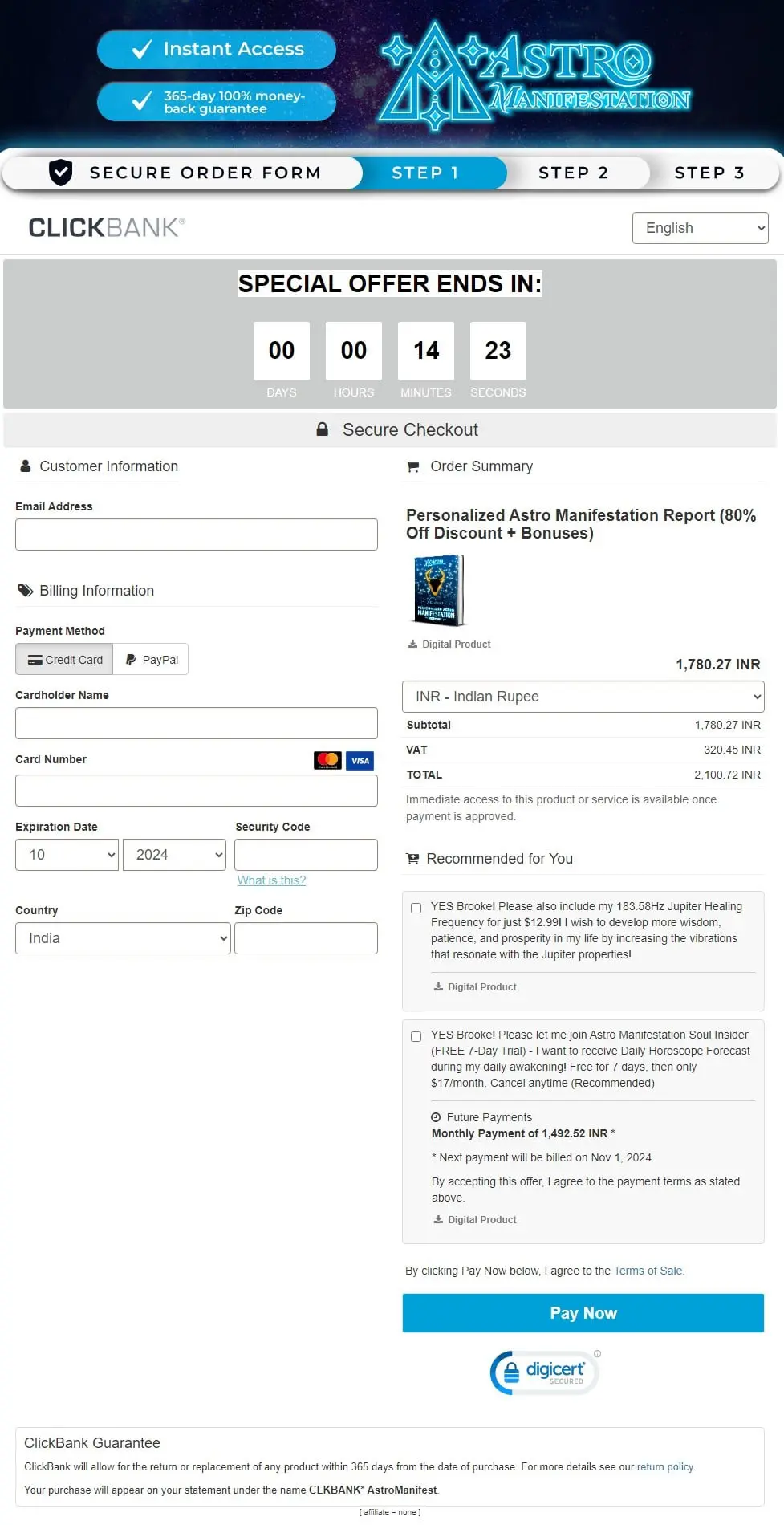The width and height of the screenshot is (784, 1525).
Task: Click the Secure Checkout padlock icon
Action: 322,429
